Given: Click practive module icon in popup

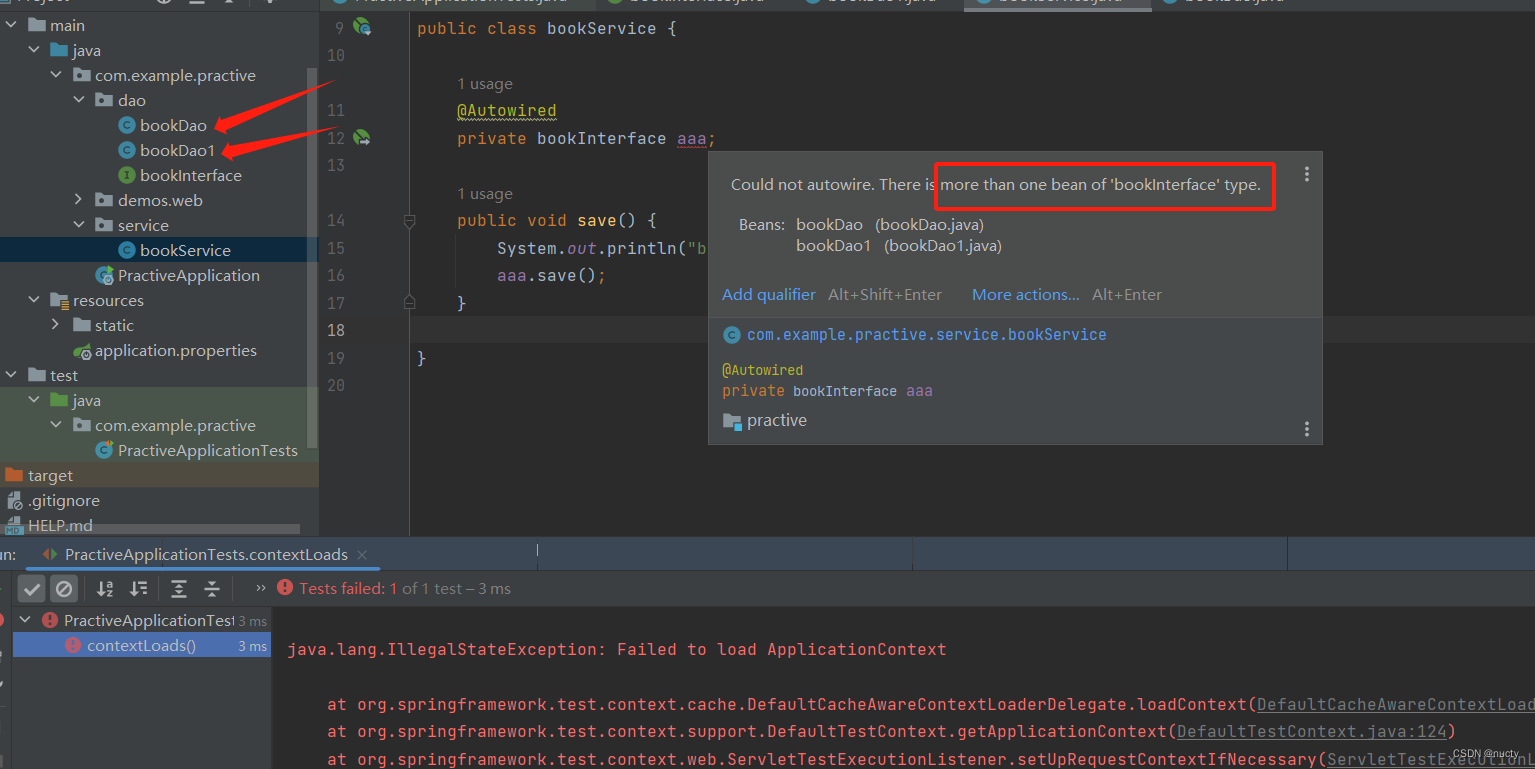Looking at the screenshot, I should tap(732, 421).
